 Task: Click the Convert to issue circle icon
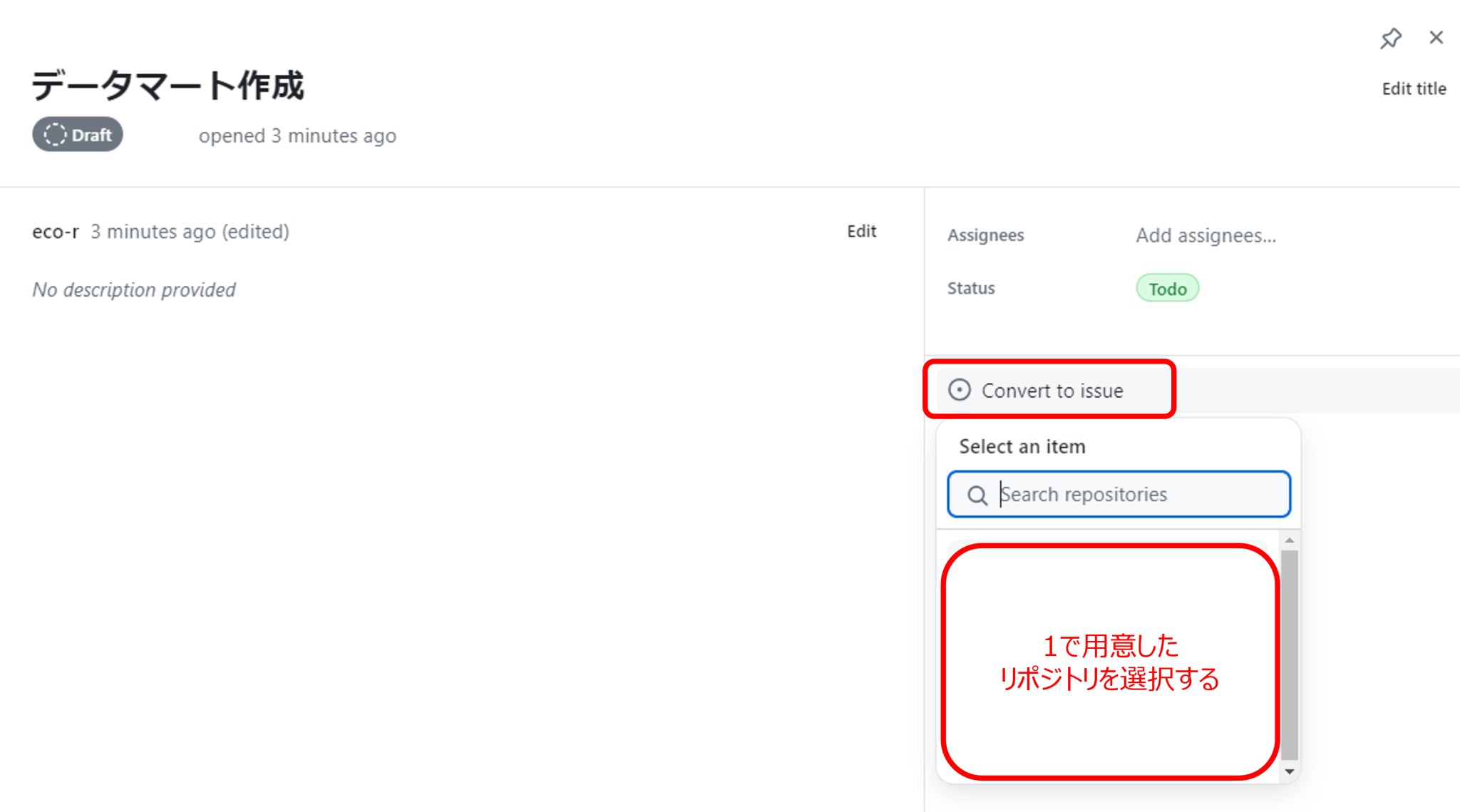pyautogui.click(x=960, y=390)
